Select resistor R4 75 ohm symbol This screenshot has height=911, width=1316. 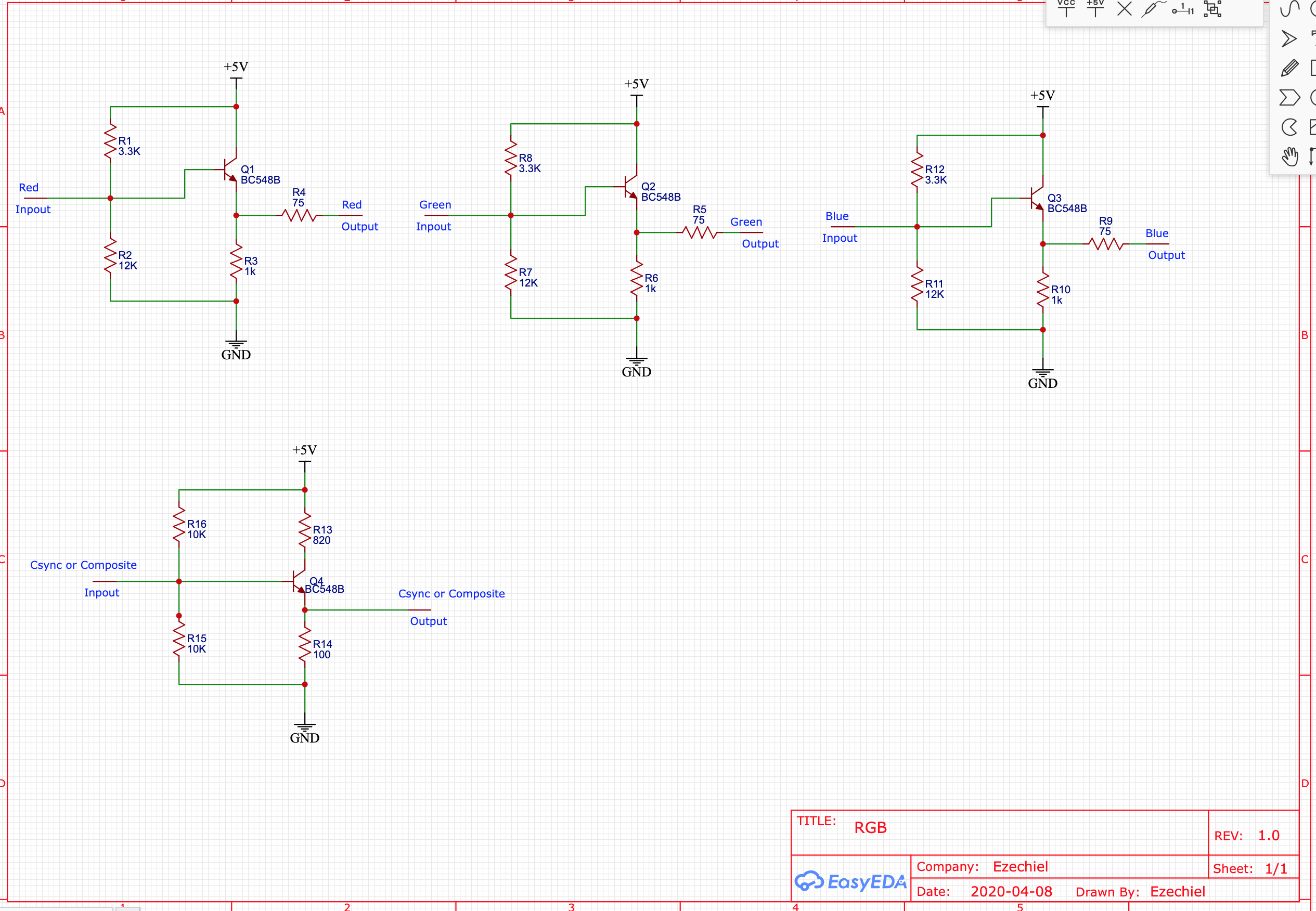(x=299, y=215)
